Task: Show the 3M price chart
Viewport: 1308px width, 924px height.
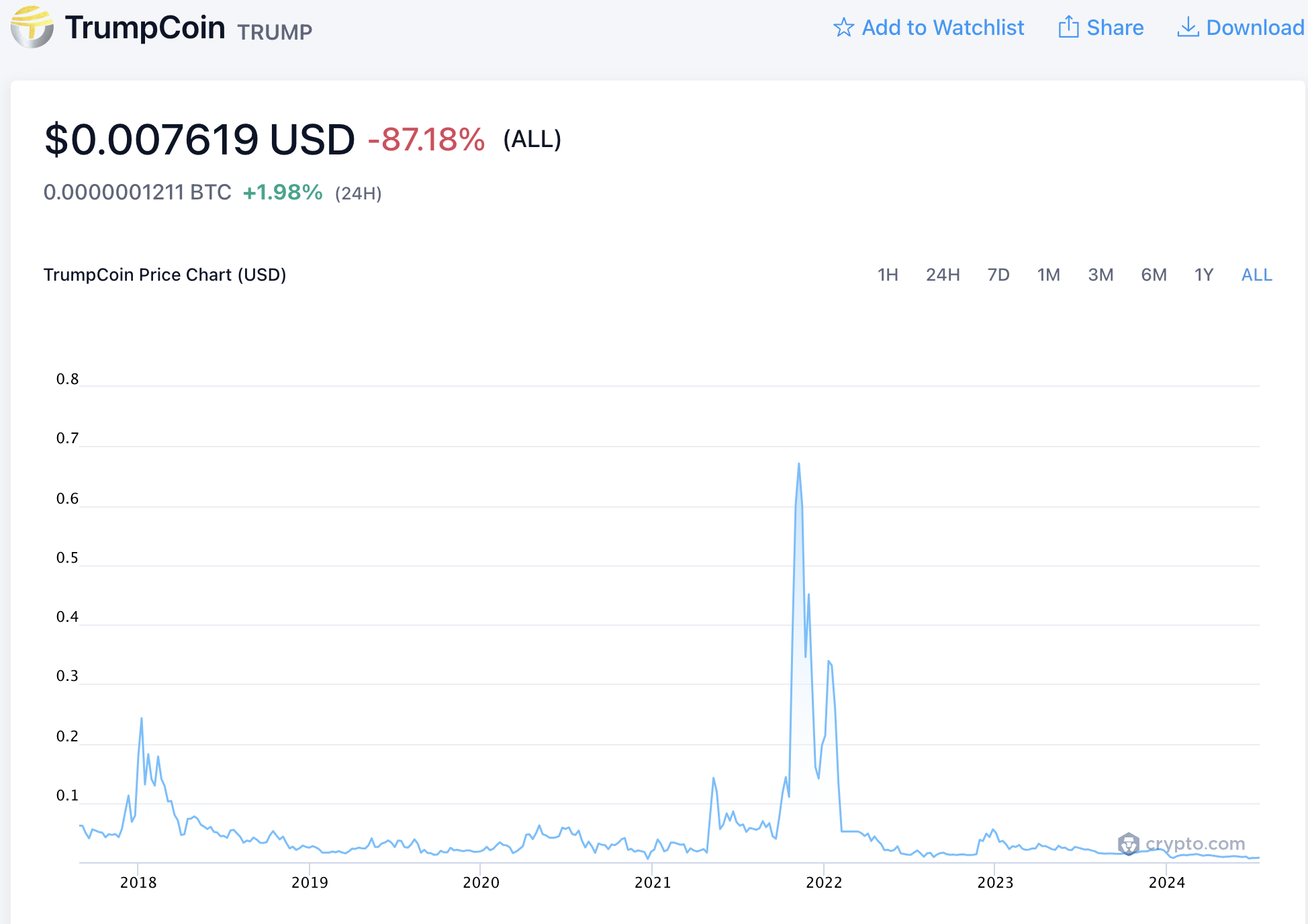Action: [1101, 275]
